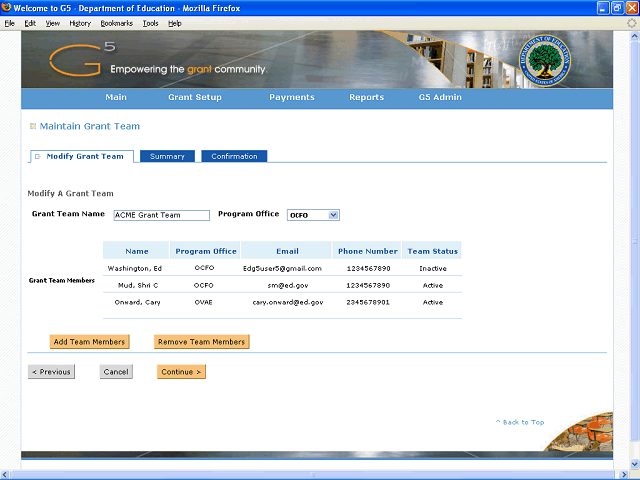The image size is (640, 480).
Task: Click the Team Status column header
Action: tap(432, 251)
